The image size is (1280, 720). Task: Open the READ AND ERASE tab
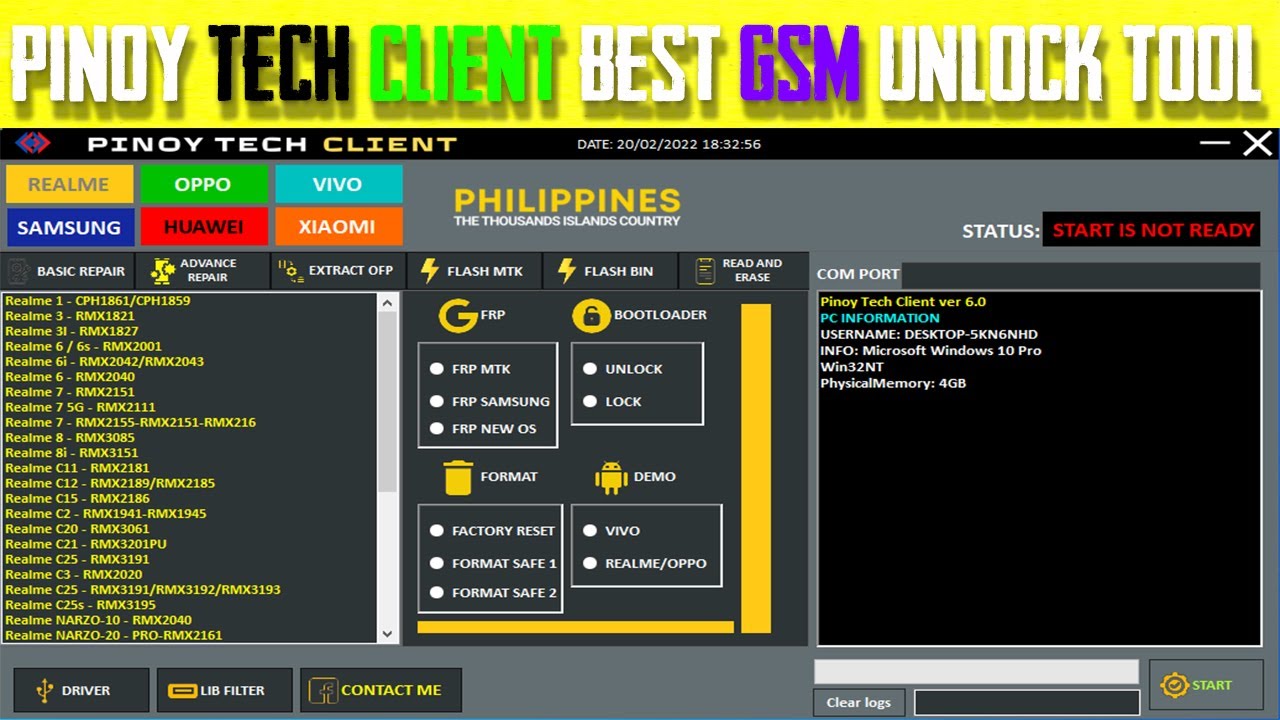(744, 271)
